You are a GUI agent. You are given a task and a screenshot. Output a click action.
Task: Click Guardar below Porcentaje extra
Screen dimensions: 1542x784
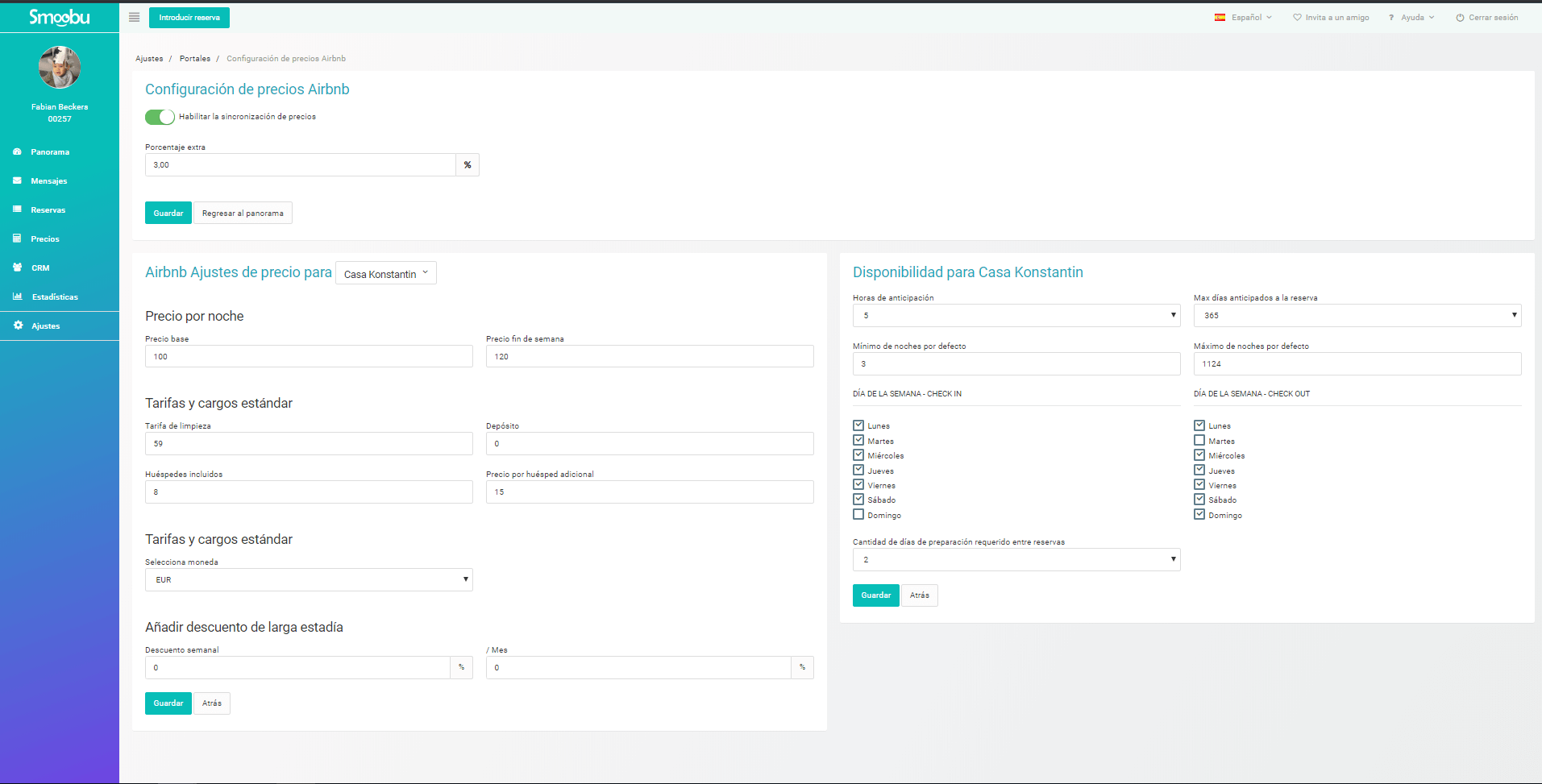(x=168, y=213)
